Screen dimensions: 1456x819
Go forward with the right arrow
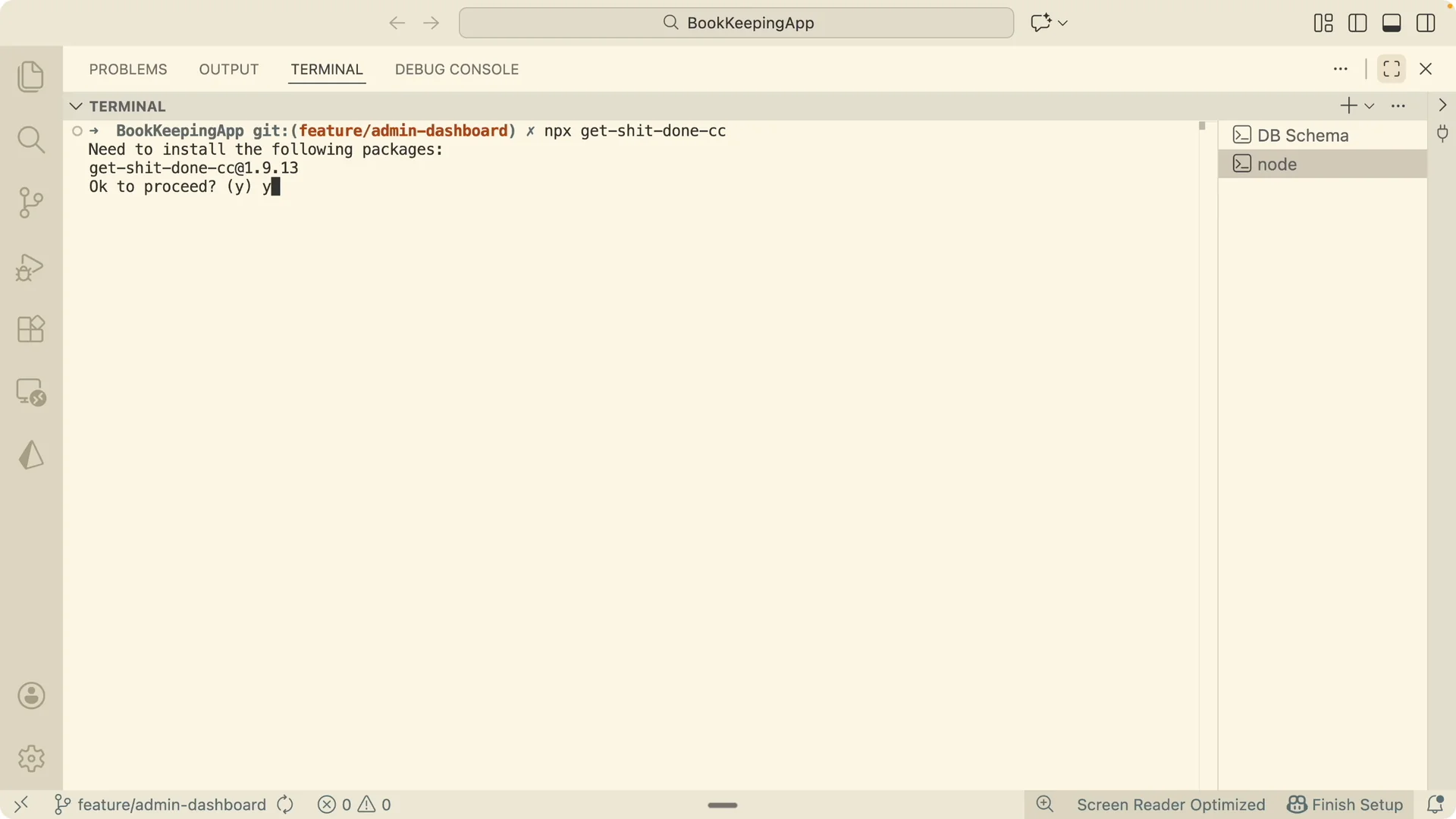431,23
